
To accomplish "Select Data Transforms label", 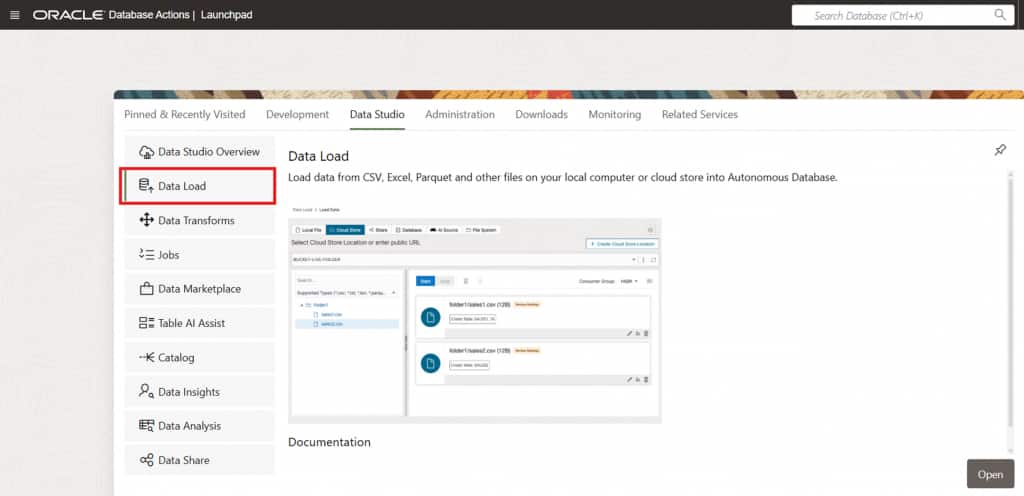I will coord(196,221).
